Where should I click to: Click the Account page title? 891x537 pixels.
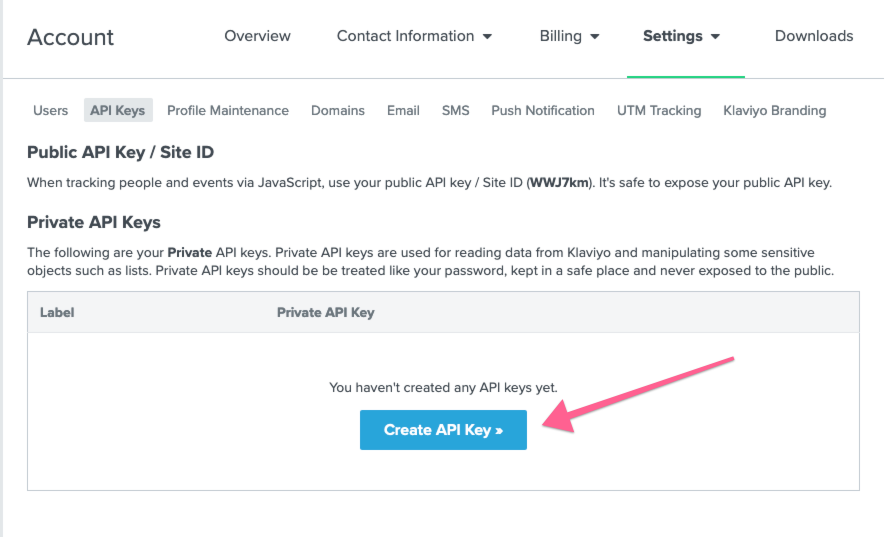[70, 38]
